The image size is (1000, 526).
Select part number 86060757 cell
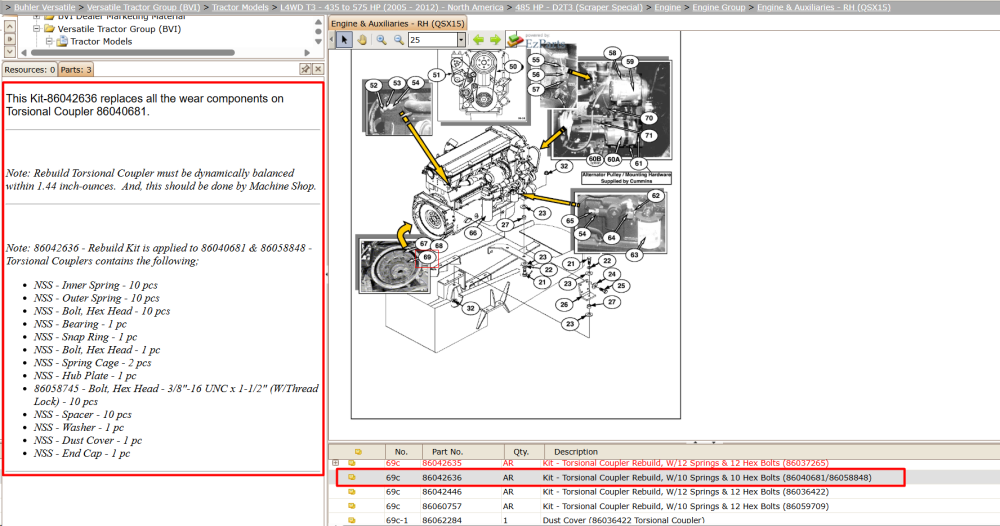pos(442,506)
